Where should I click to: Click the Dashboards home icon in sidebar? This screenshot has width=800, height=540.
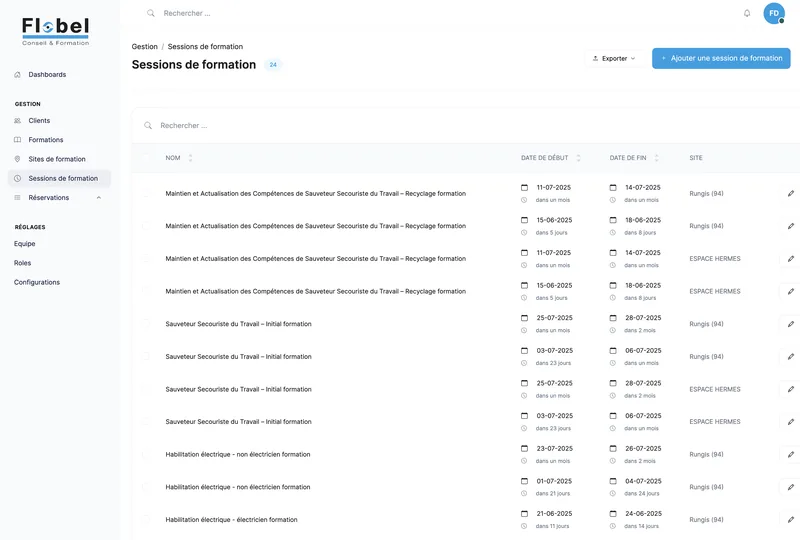pyautogui.click(x=17, y=75)
